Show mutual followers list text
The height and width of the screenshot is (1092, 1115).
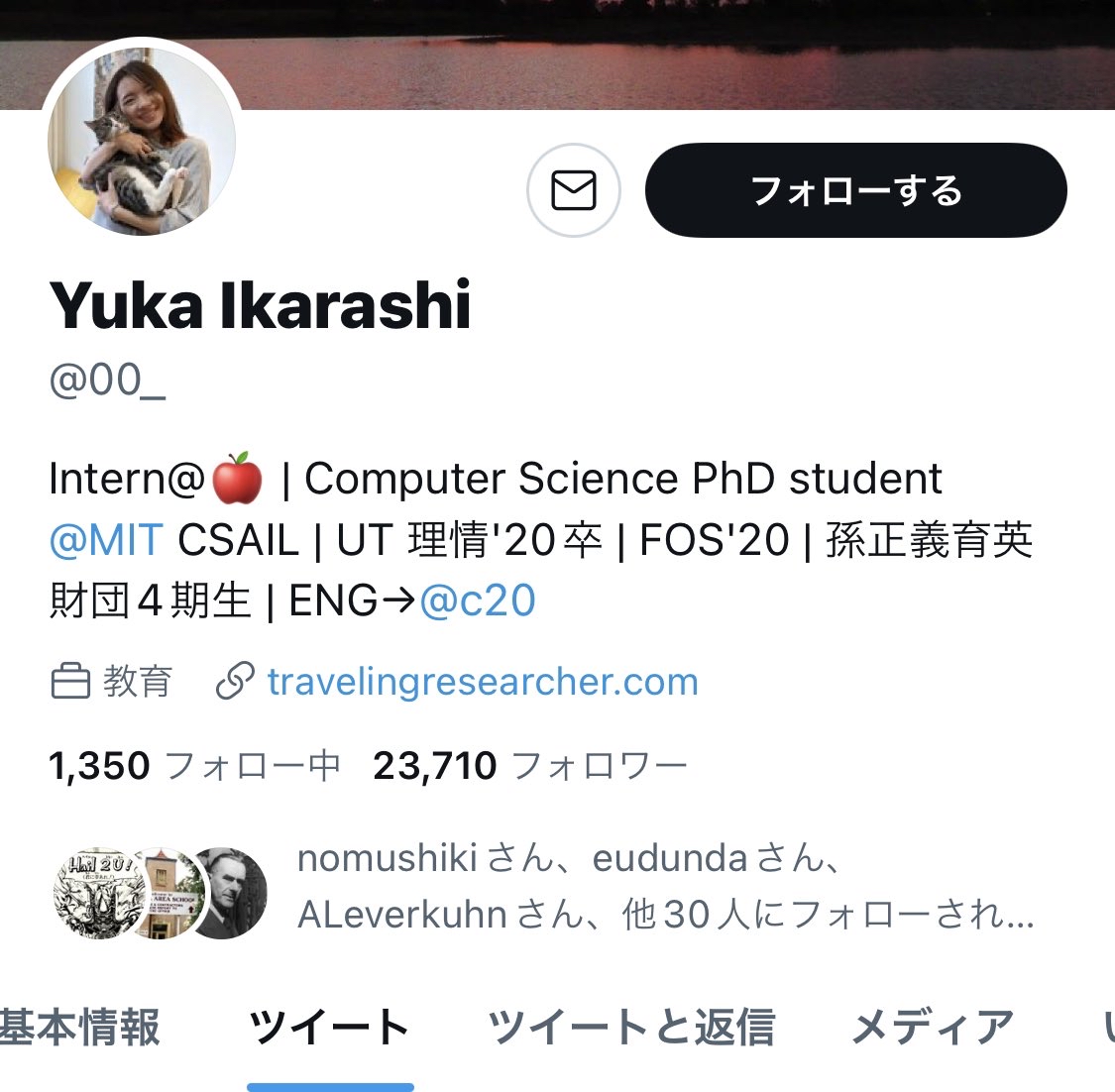coord(666,886)
